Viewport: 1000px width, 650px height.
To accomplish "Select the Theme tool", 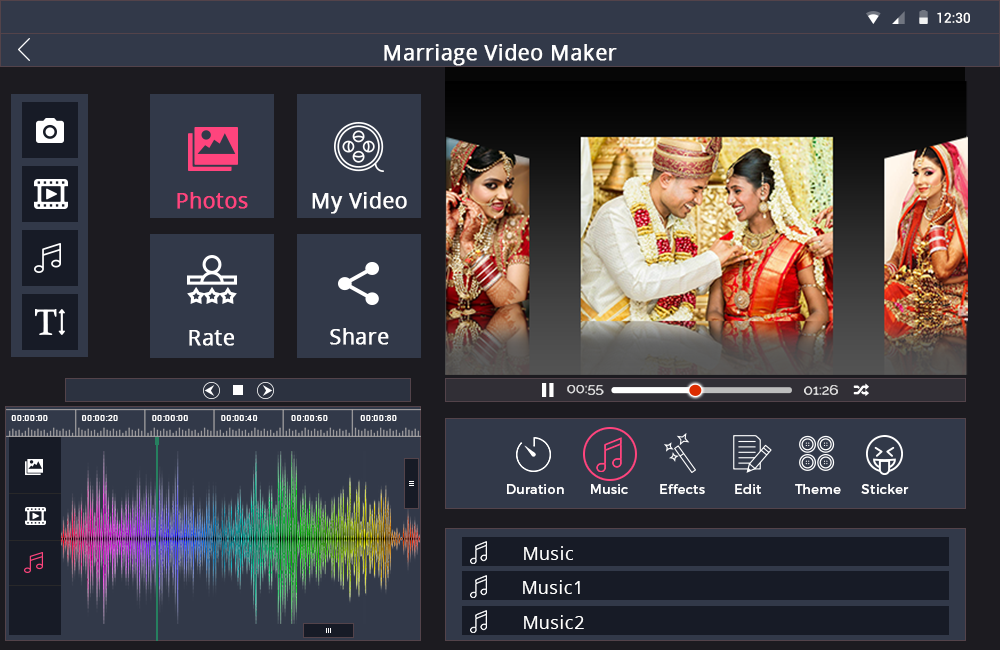I will [x=817, y=464].
